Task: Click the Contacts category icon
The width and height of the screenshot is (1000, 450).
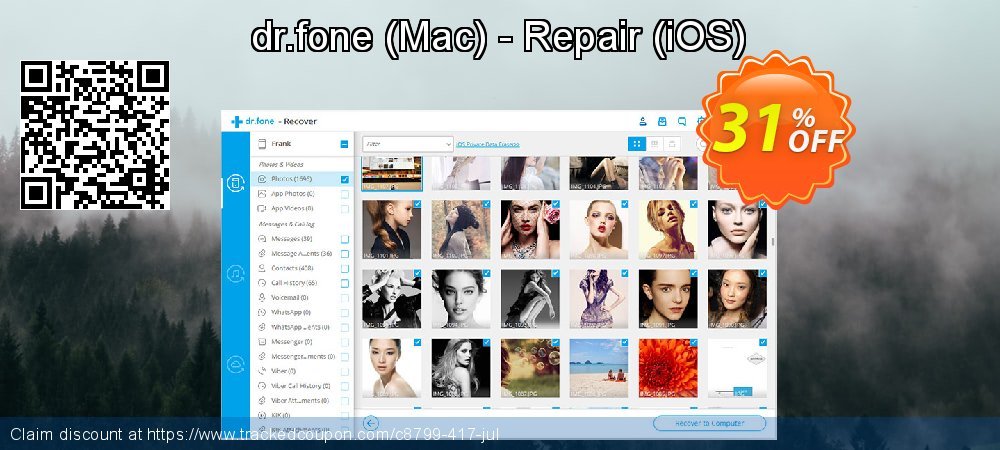Action: point(261,268)
